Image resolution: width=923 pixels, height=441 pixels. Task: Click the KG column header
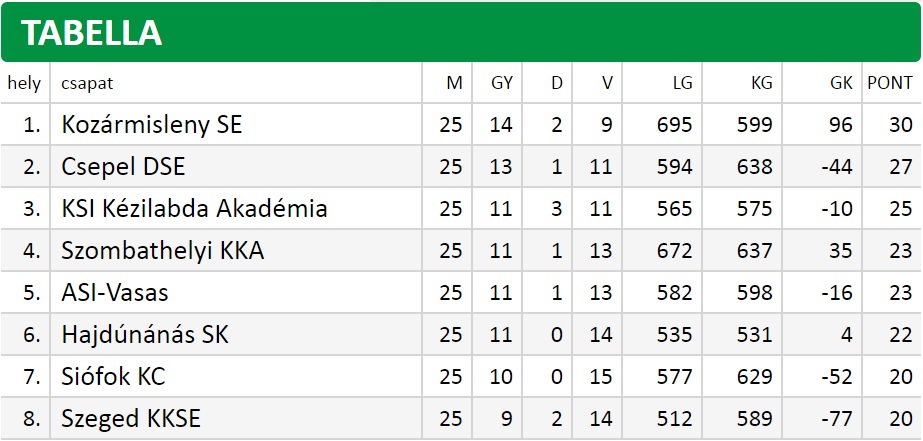[762, 83]
